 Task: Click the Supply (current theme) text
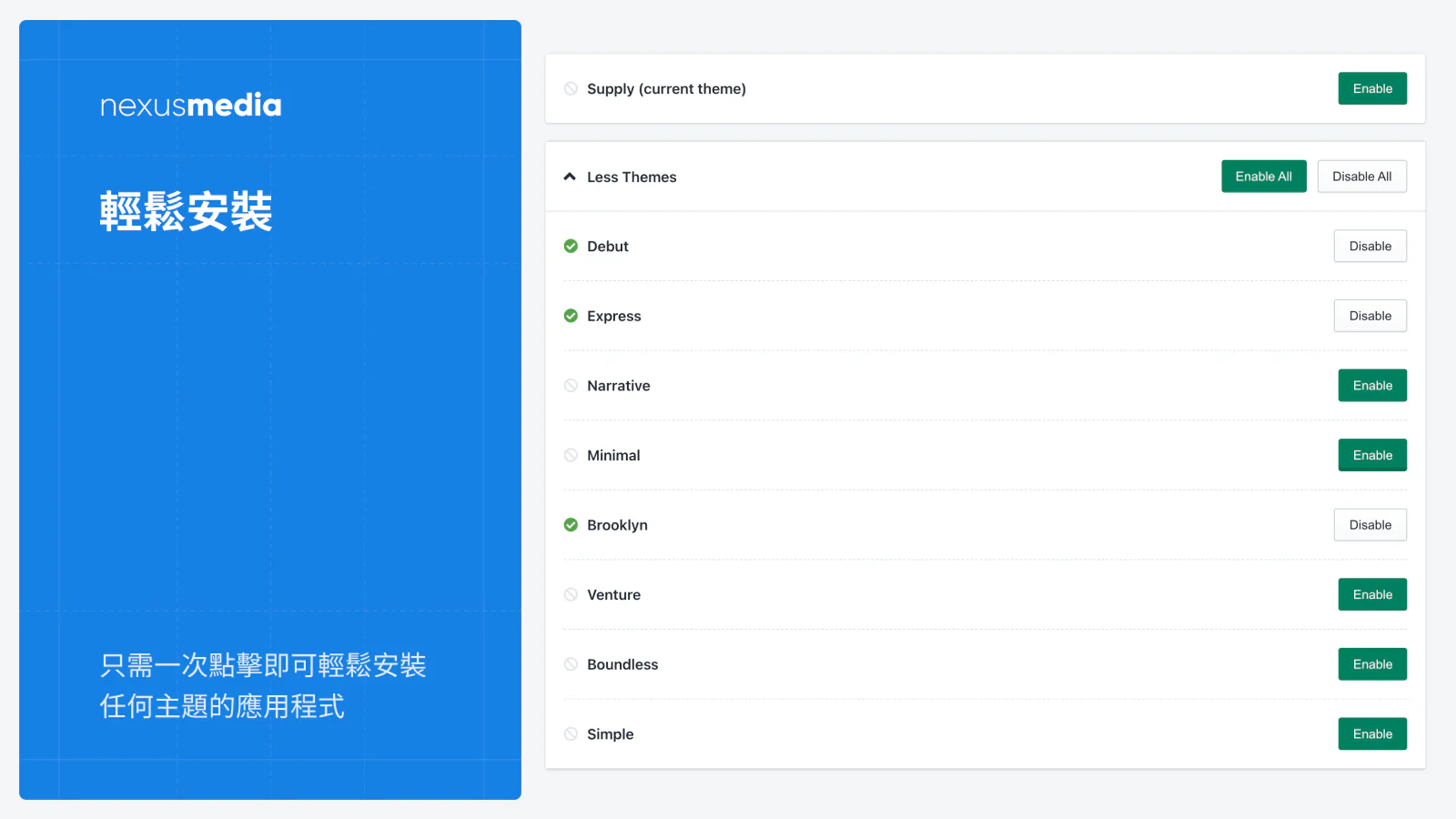(x=666, y=88)
